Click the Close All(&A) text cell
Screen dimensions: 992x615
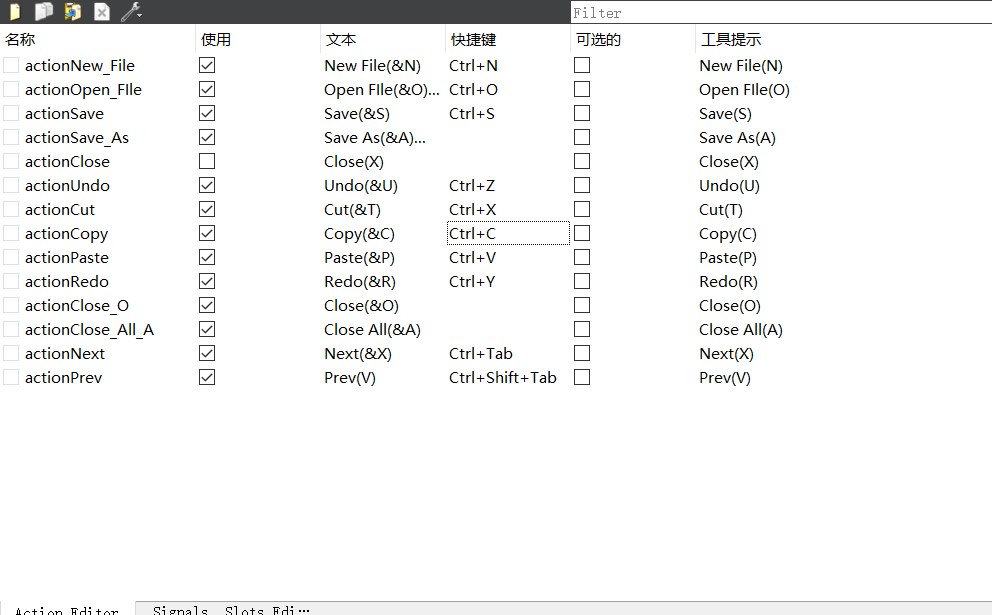point(372,330)
